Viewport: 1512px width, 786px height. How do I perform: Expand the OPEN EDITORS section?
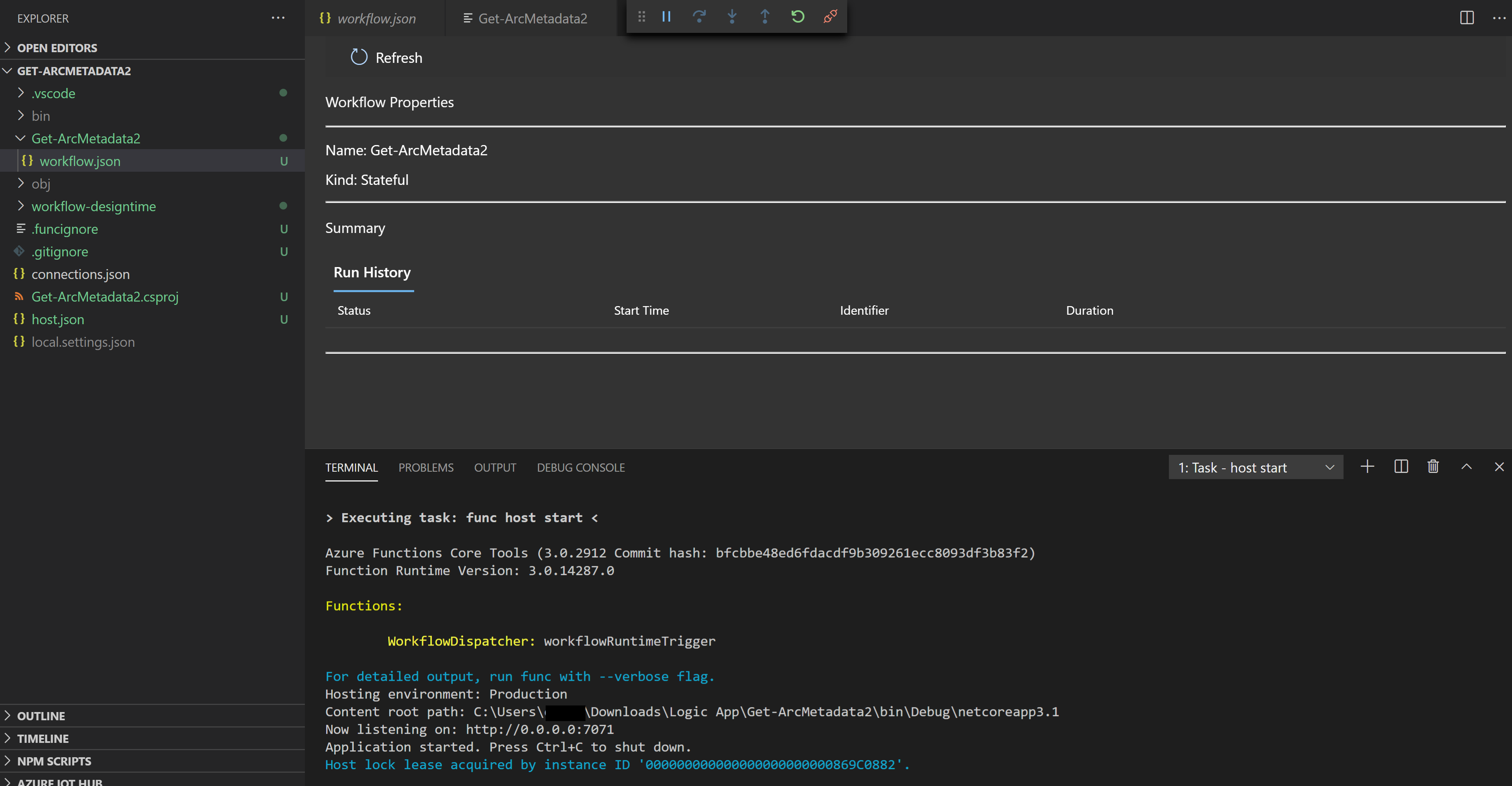point(57,48)
